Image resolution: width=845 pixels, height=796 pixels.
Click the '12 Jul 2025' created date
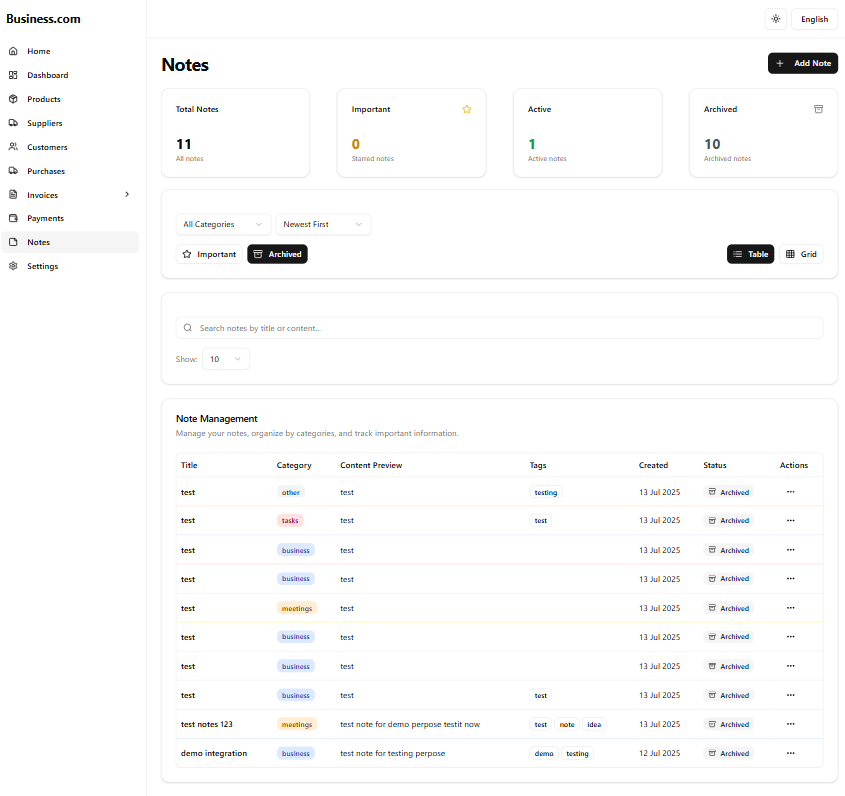(659, 753)
